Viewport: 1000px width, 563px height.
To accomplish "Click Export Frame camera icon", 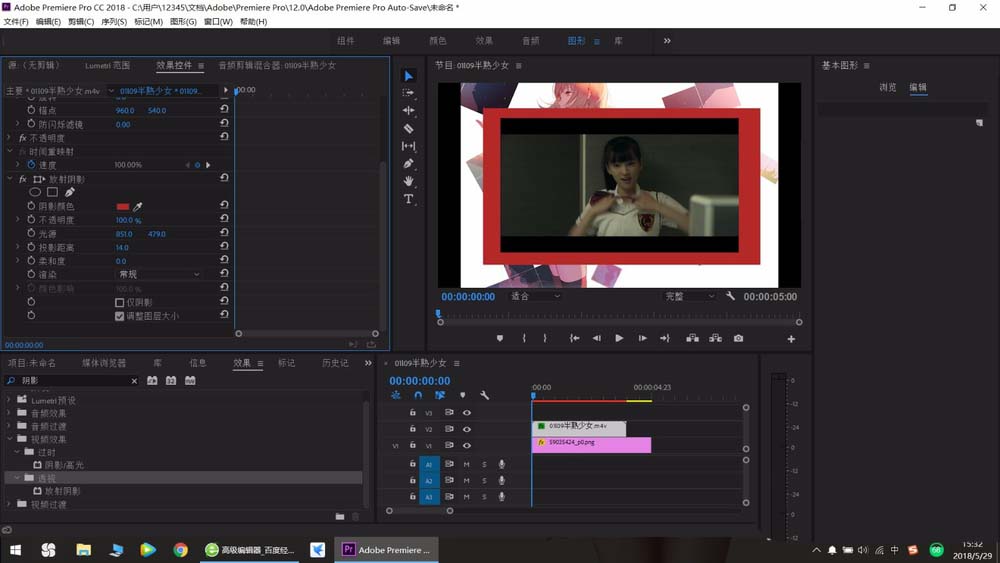I will 739,338.
